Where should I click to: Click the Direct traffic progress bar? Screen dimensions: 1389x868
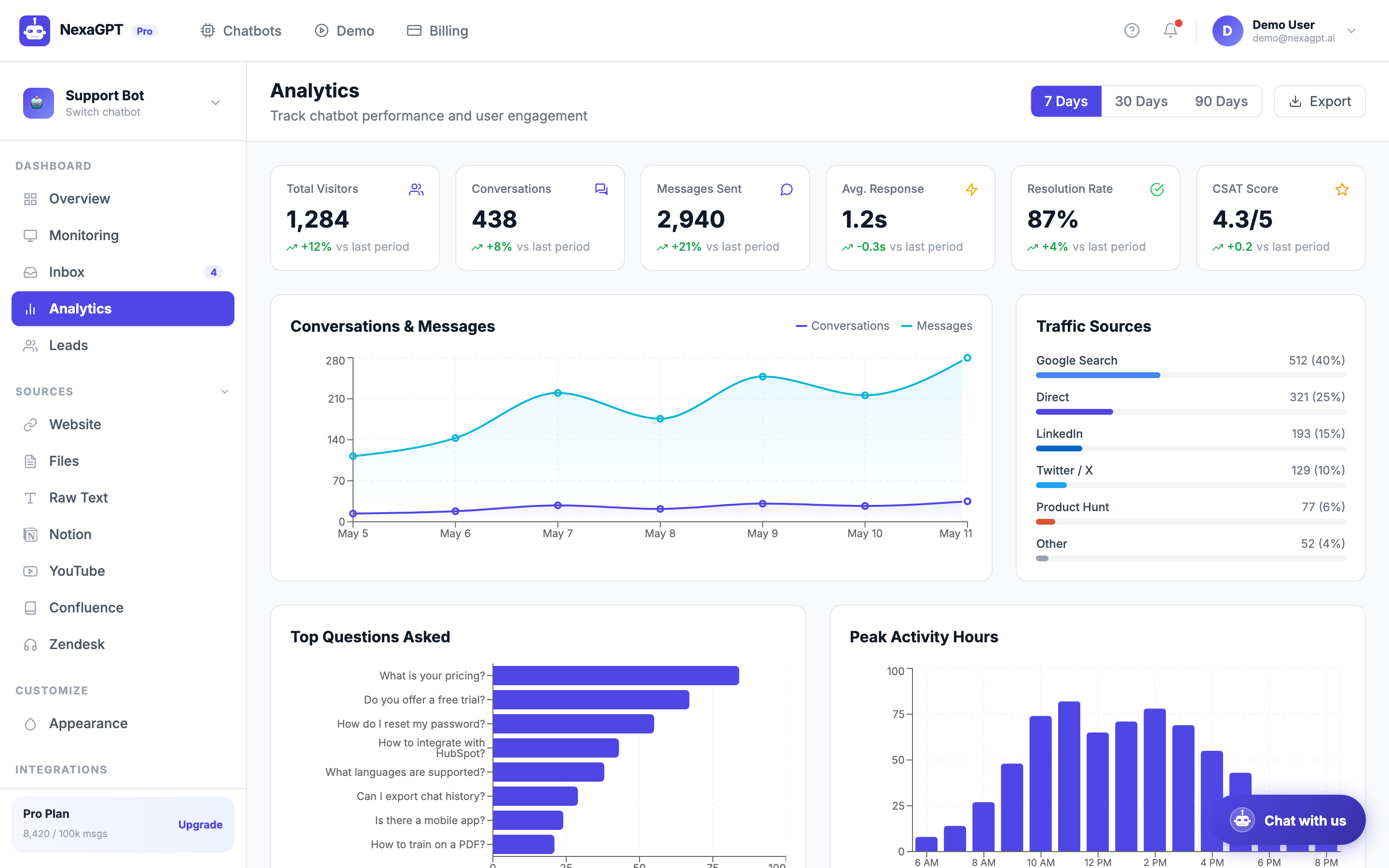pos(1190,412)
